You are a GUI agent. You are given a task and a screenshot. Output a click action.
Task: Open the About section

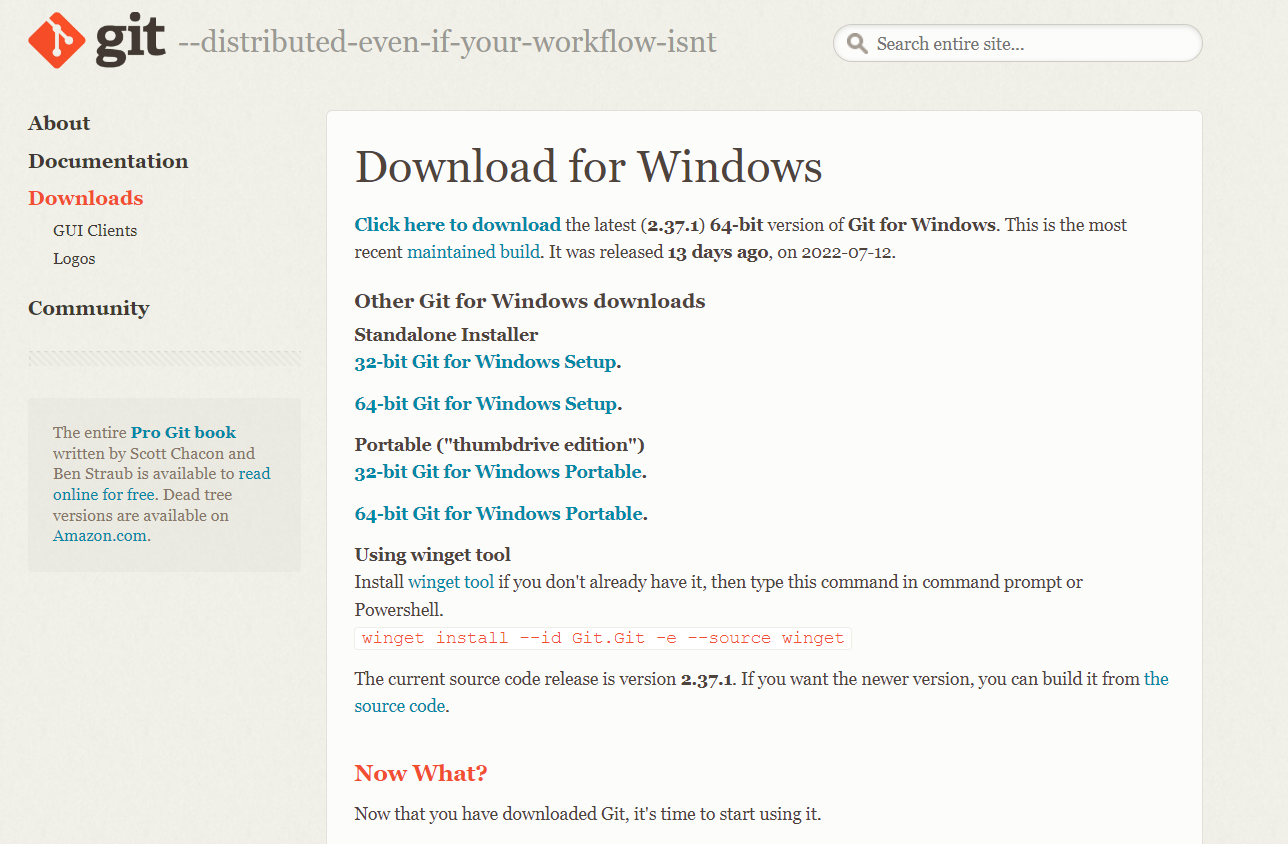pos(59,123)
